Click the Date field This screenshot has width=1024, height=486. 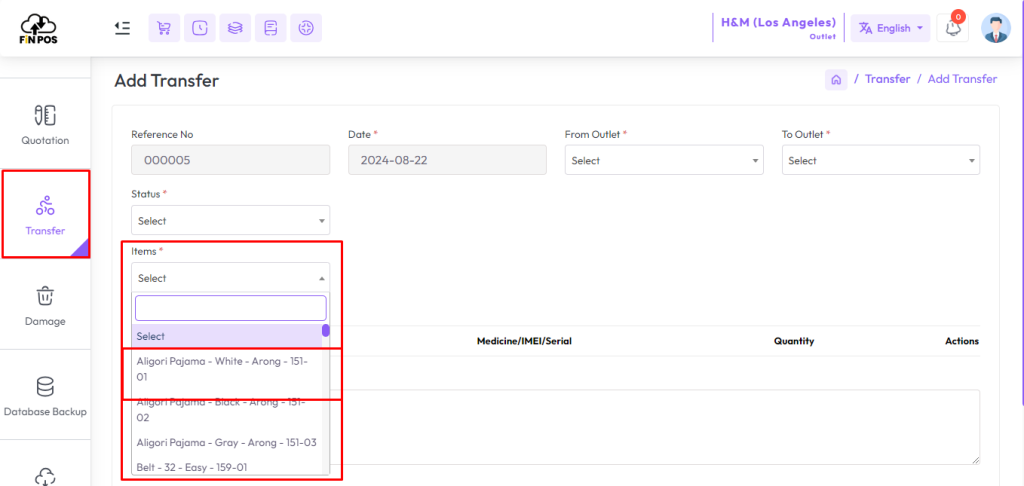pyautogui.click(x=447, y=160)
